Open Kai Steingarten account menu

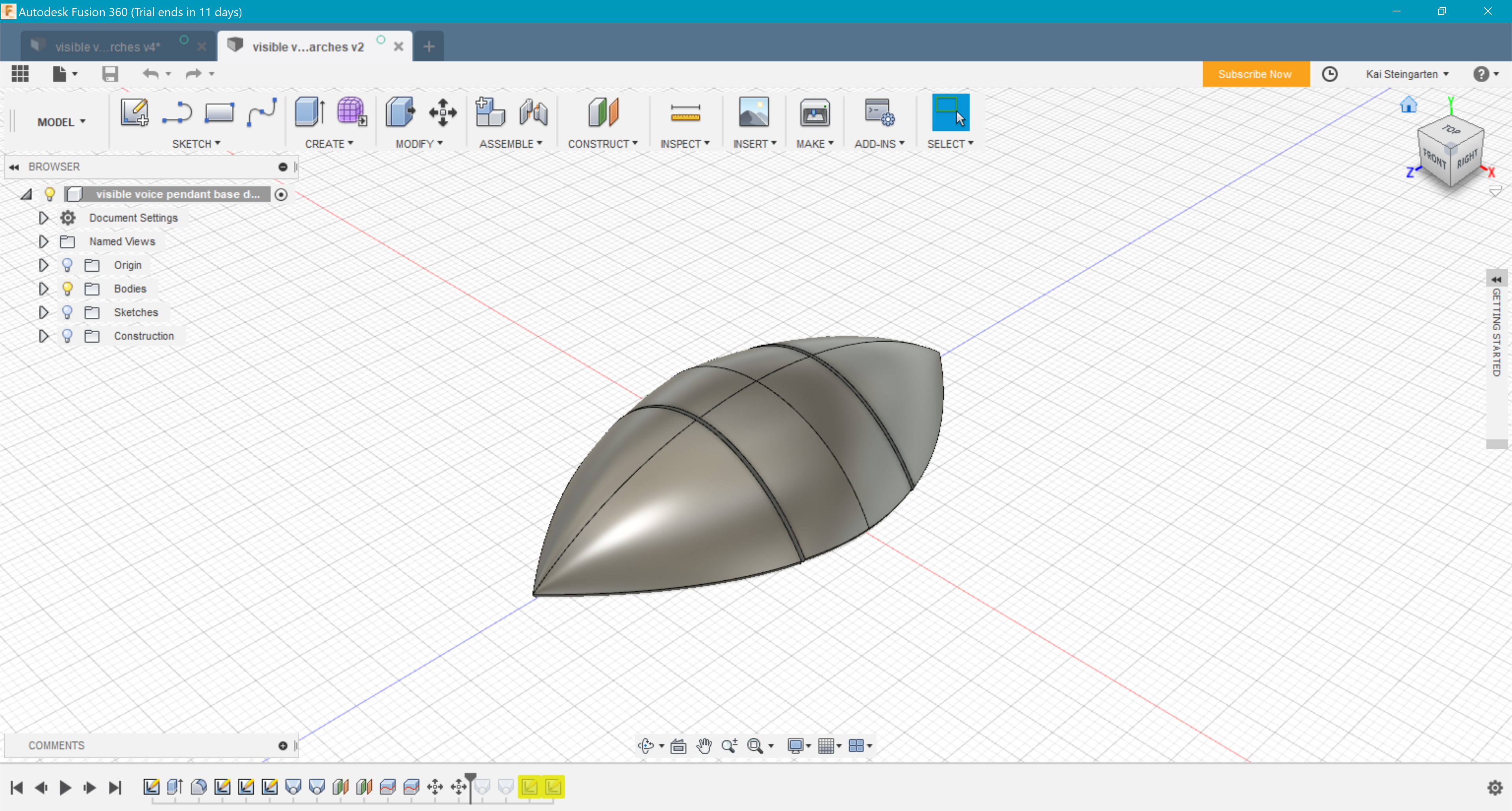pyautogui.click(x=1407, y=74)
